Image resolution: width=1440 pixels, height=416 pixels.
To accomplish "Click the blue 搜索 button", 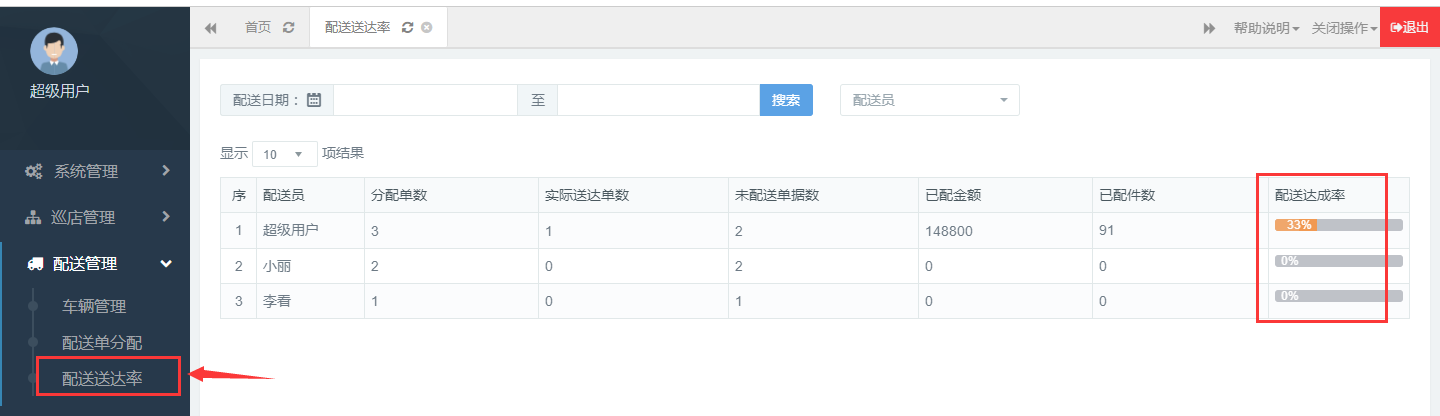I will [x=786, y=100].
